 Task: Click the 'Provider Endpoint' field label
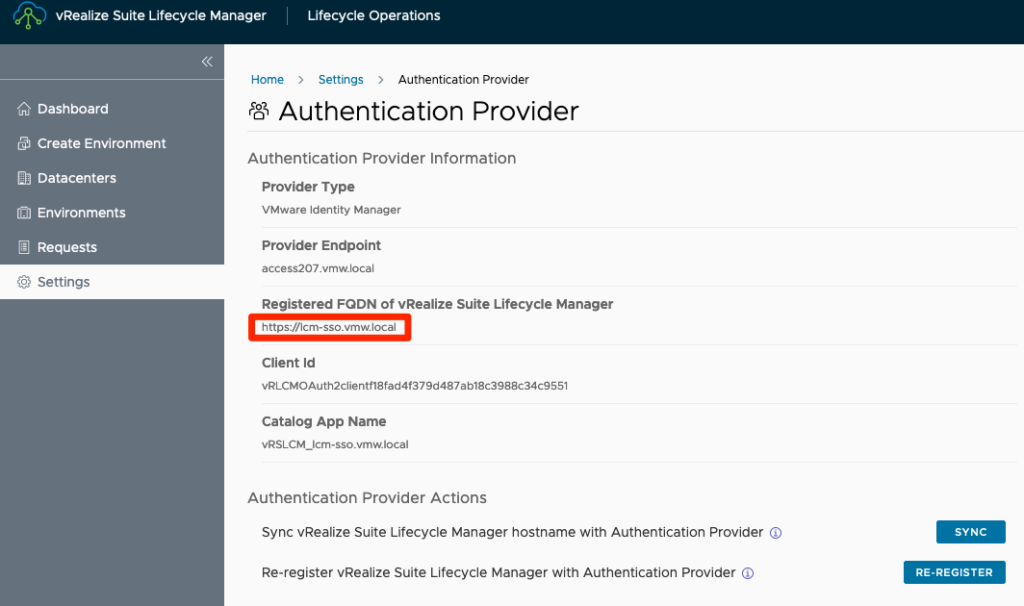(x=321, y=246)
